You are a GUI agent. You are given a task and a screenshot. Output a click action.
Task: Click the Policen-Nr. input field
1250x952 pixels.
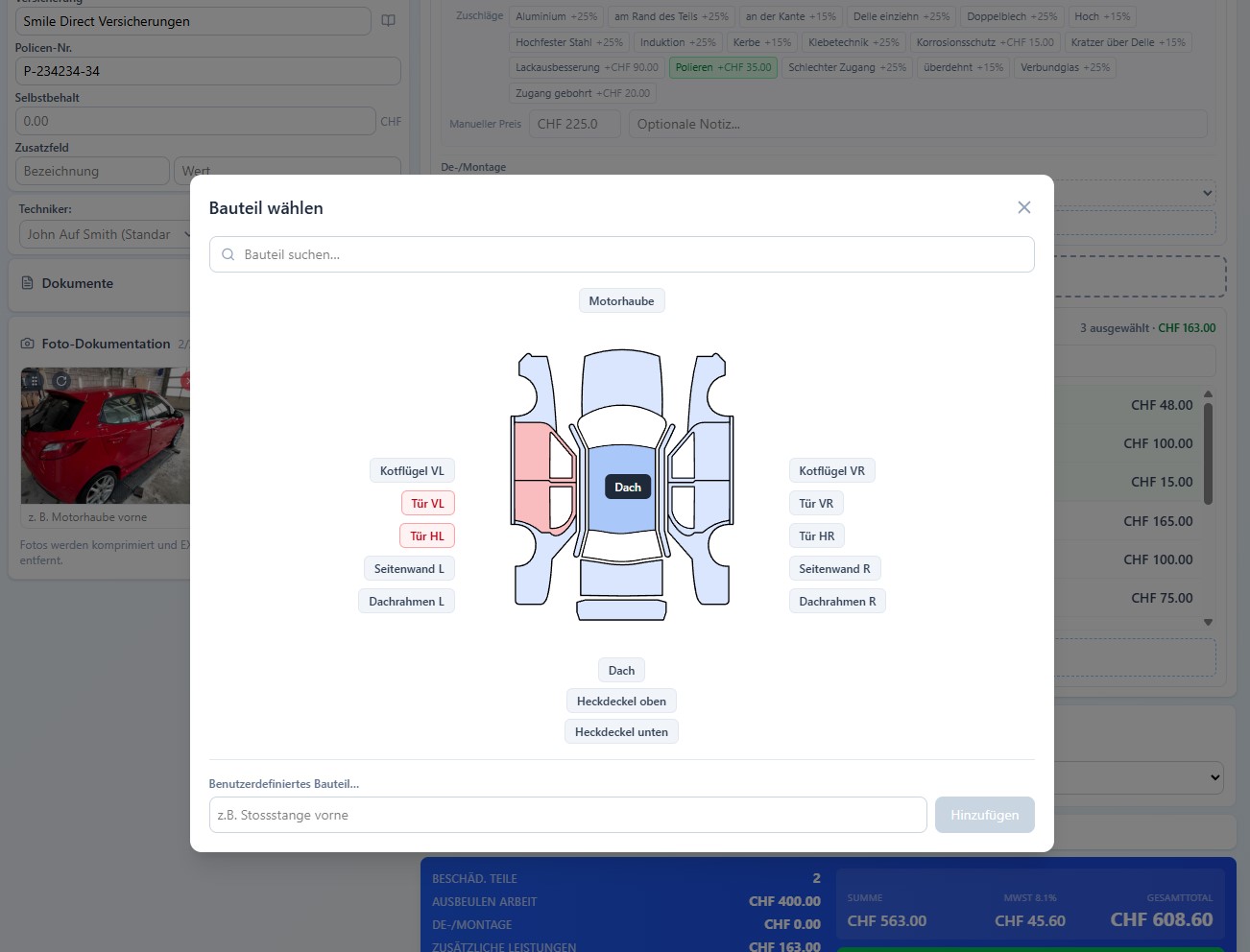pyautogui.click(x=207, y=71)
